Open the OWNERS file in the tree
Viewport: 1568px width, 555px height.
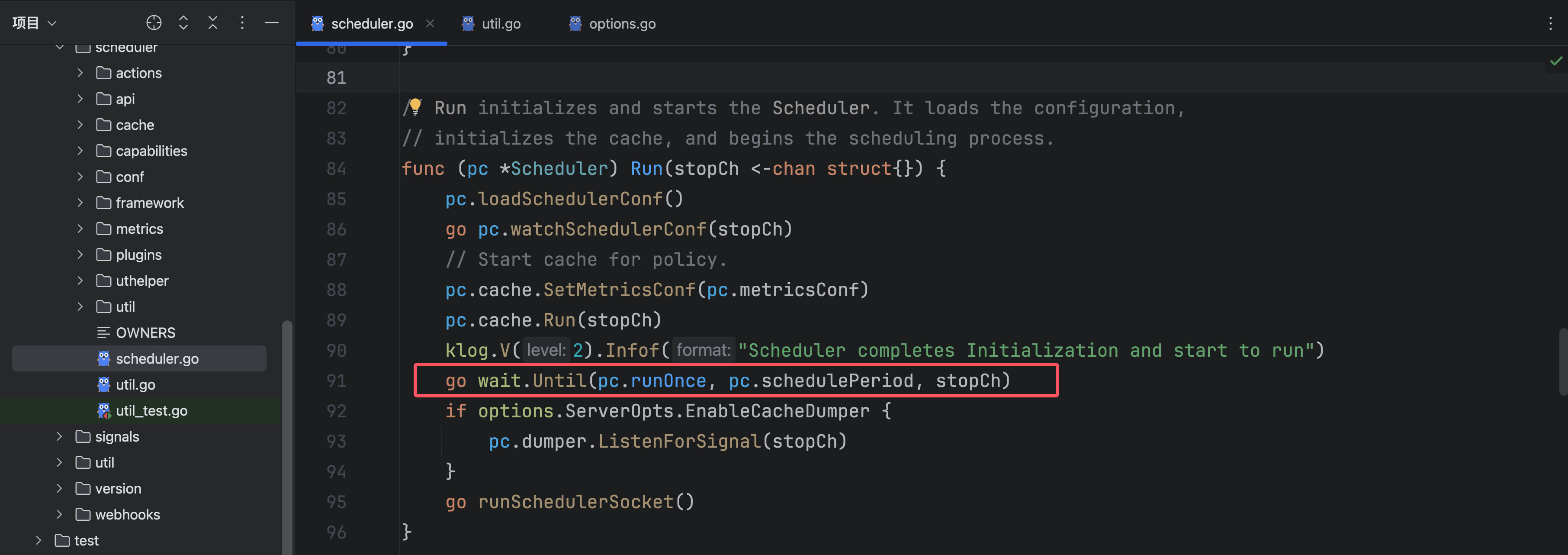(145, 332)
